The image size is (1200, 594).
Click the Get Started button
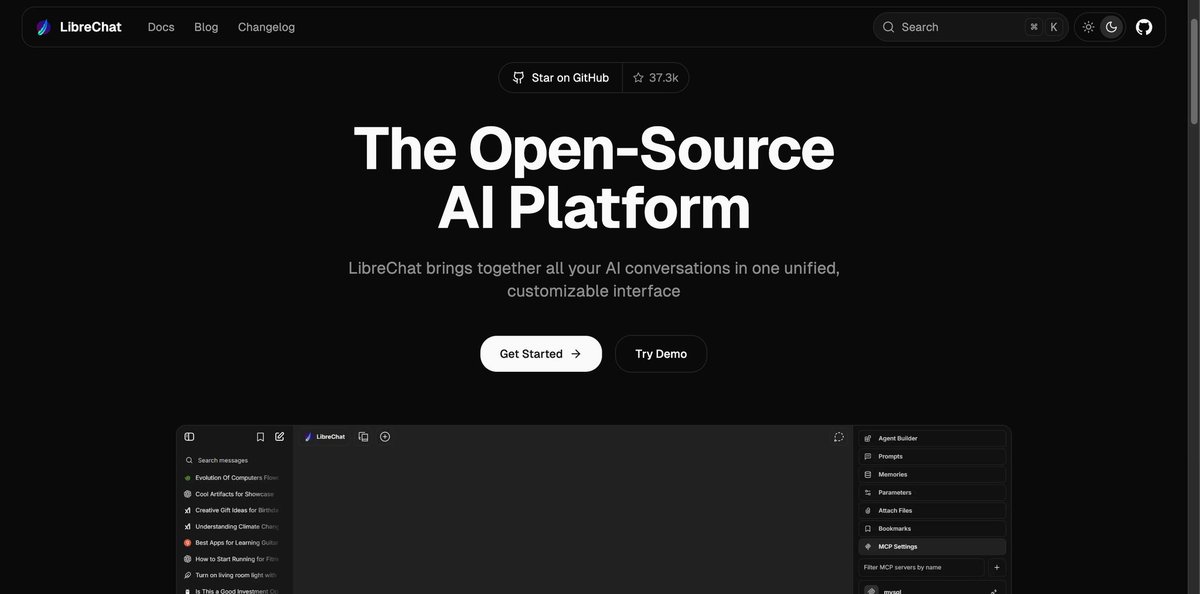[x=541, y=354]
